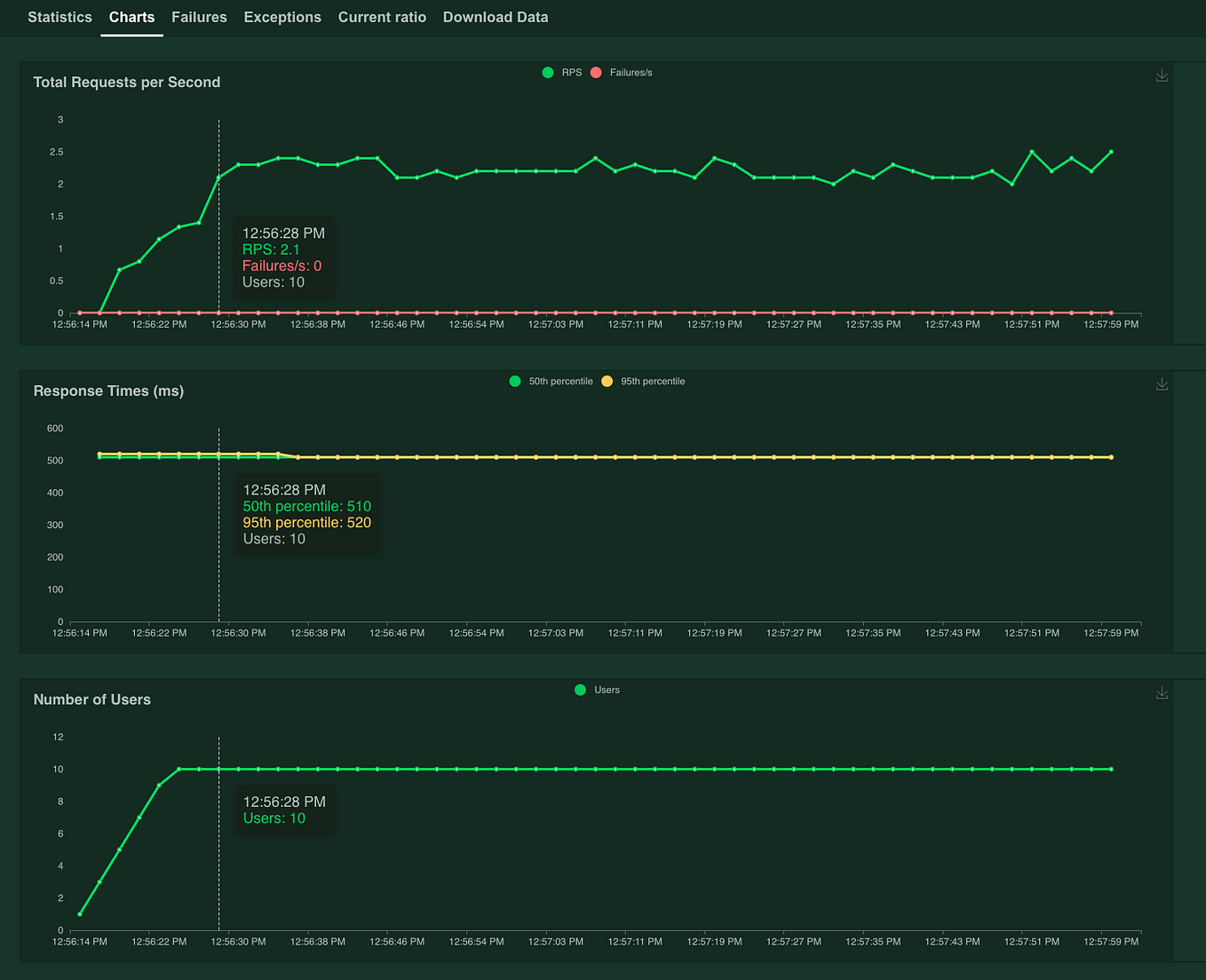Download the Total Requests per Second chart
The image size is (1206, 980).
coord(1162,75)
